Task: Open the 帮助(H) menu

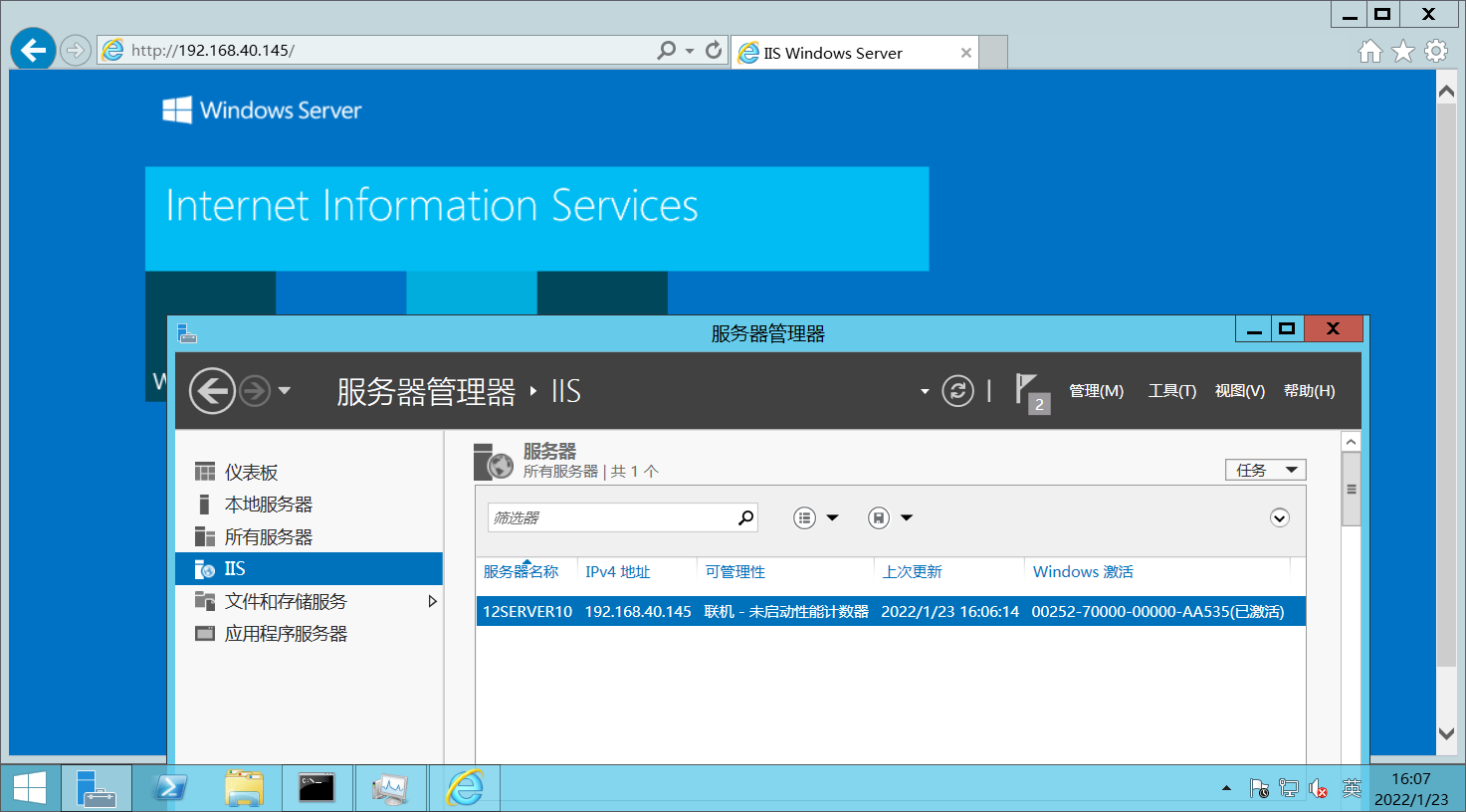Action: click(1310, 391)
